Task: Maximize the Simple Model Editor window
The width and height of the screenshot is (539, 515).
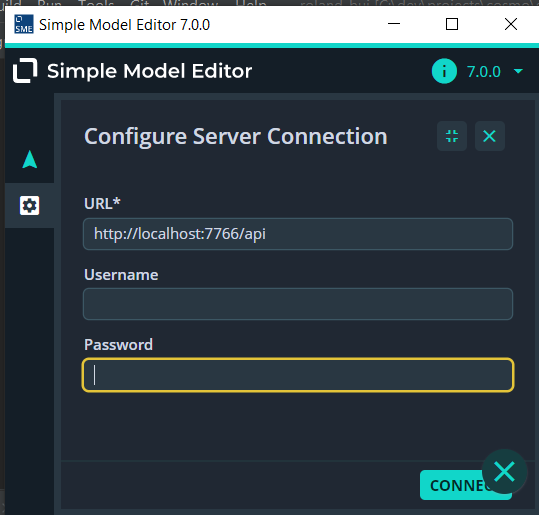Action: click(x=452, y=24)
